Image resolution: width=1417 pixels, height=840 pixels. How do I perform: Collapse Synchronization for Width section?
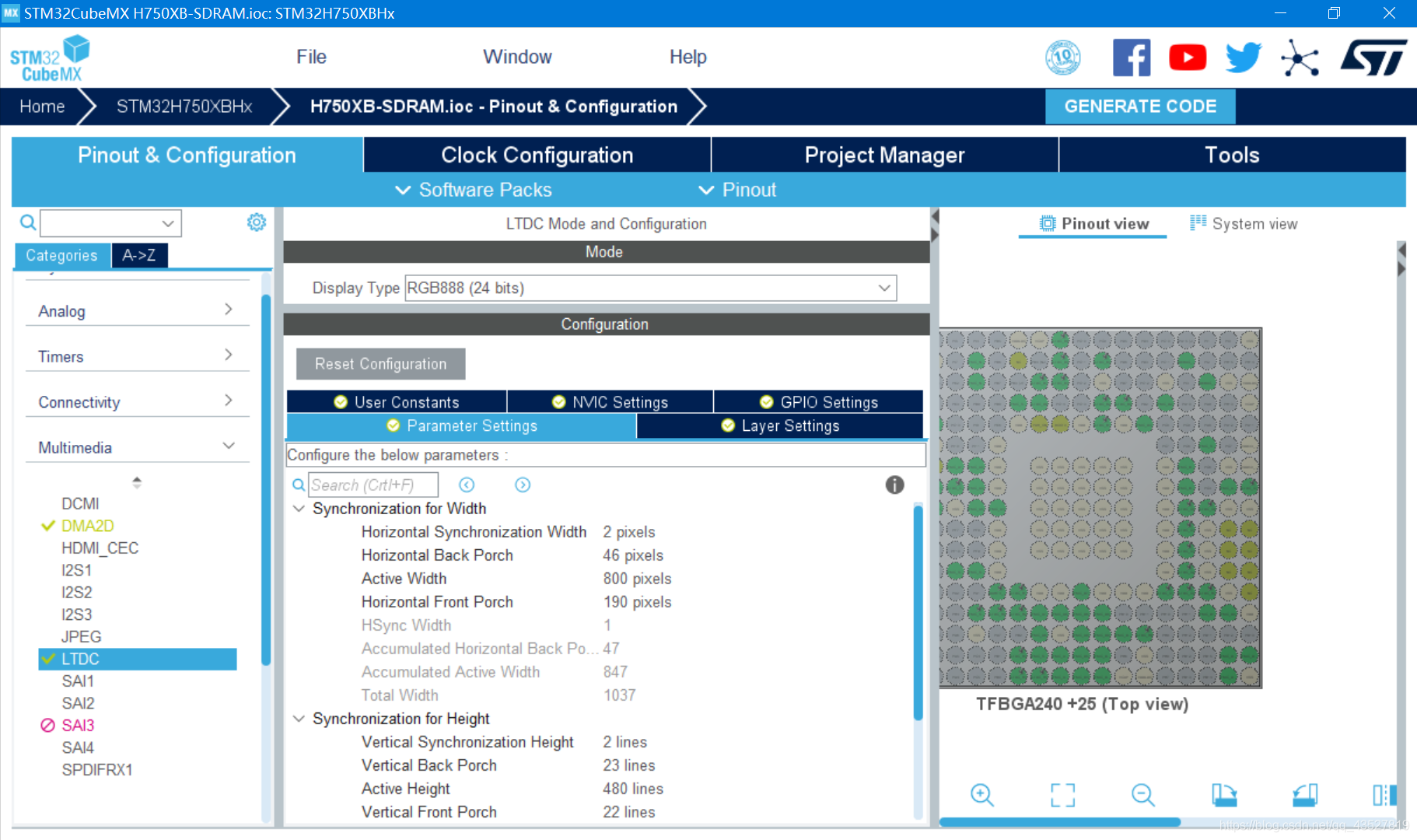click(299, 509)
